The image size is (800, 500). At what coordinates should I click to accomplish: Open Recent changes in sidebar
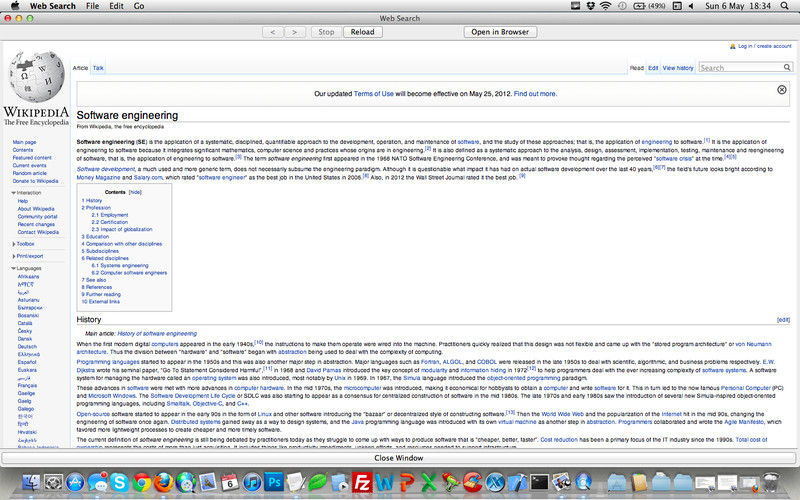(x=36, y=224)
